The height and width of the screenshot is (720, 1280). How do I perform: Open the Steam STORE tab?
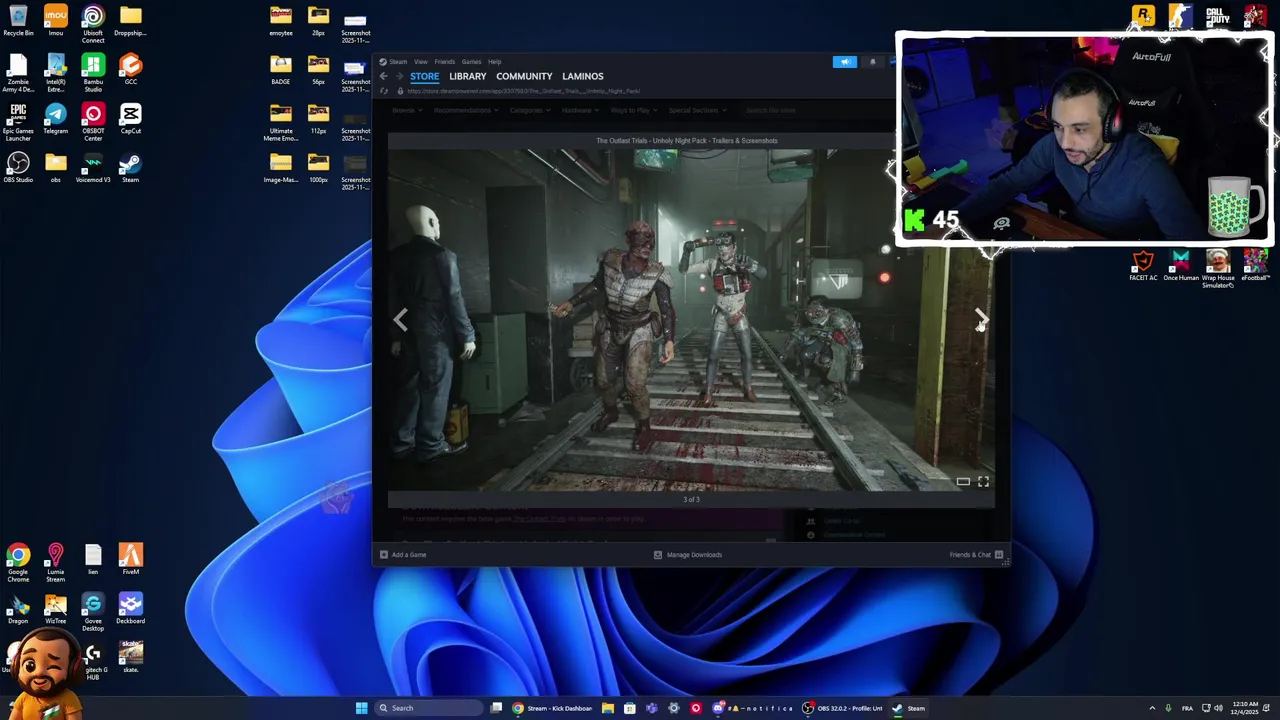tap(424, 76)
